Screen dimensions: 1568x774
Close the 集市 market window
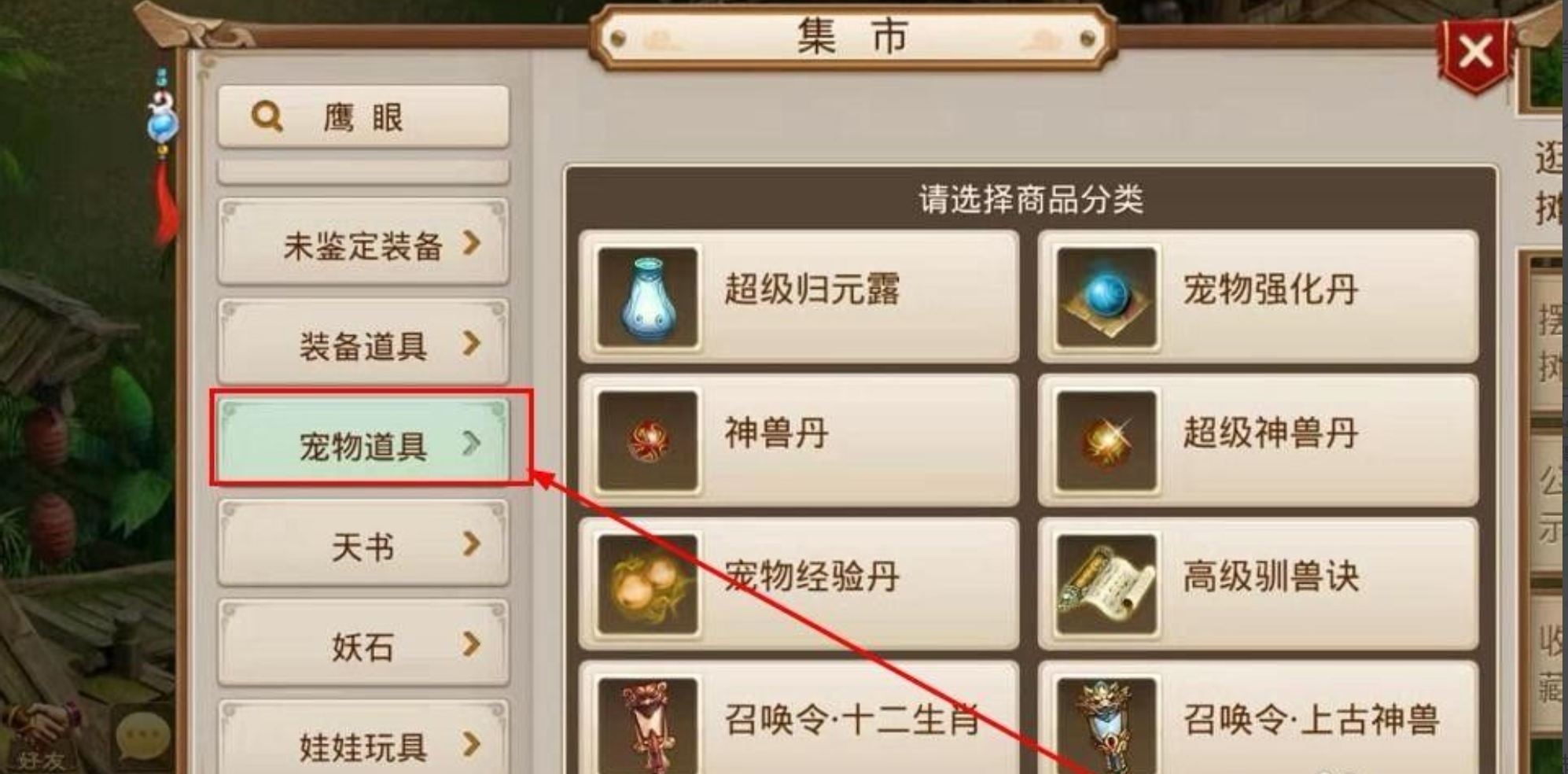[1475, 53]
